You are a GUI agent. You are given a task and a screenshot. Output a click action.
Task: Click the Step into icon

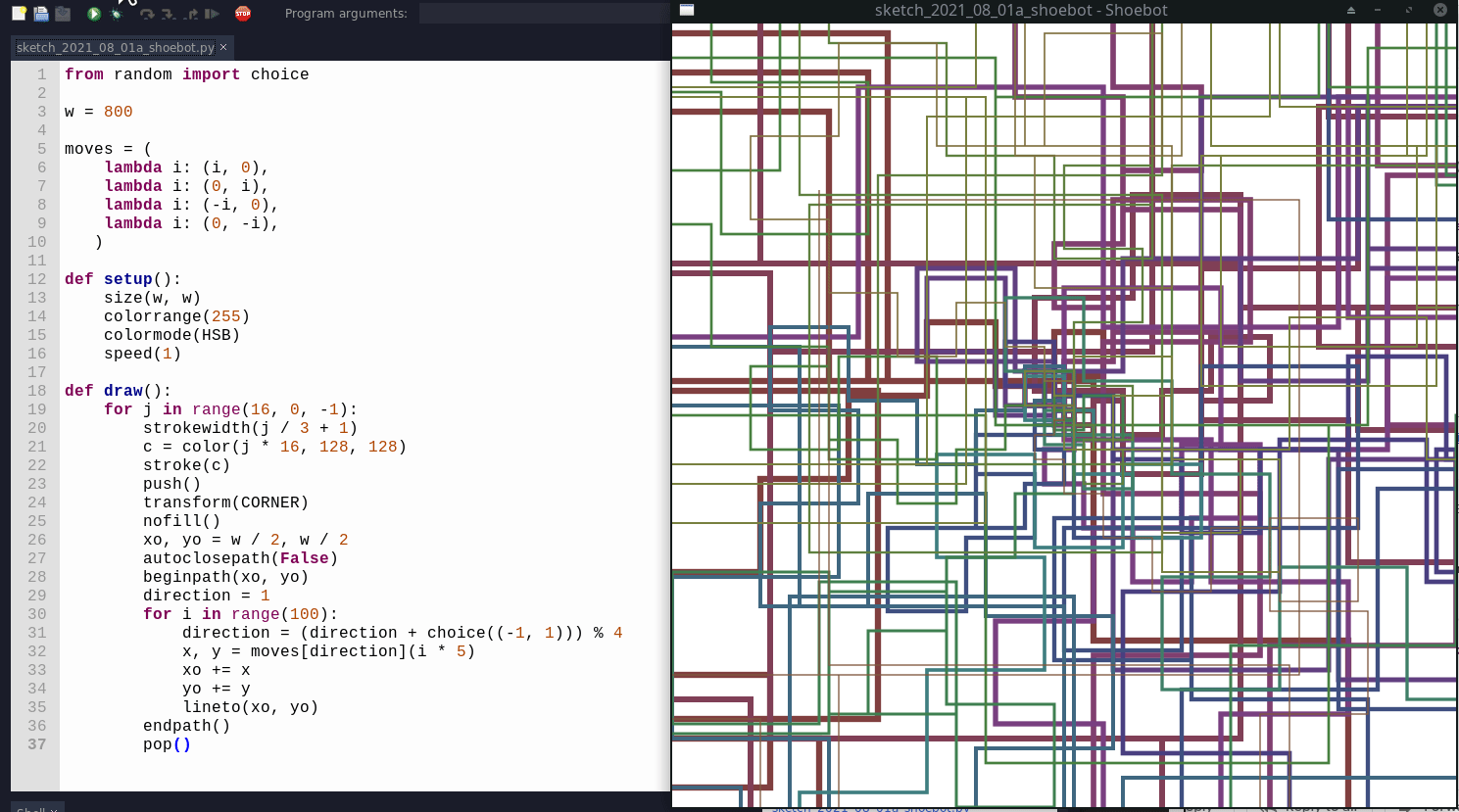click(169, 14)
